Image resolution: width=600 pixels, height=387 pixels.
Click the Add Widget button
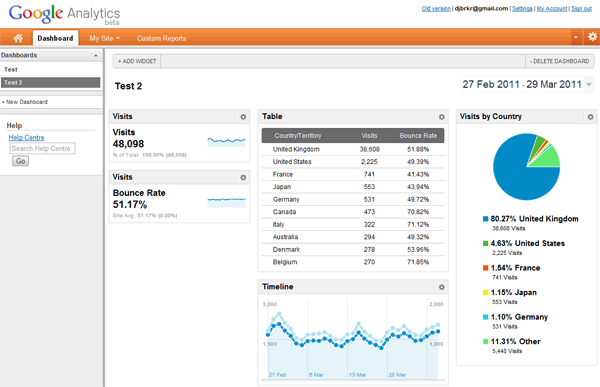click(x=137, y=61)
